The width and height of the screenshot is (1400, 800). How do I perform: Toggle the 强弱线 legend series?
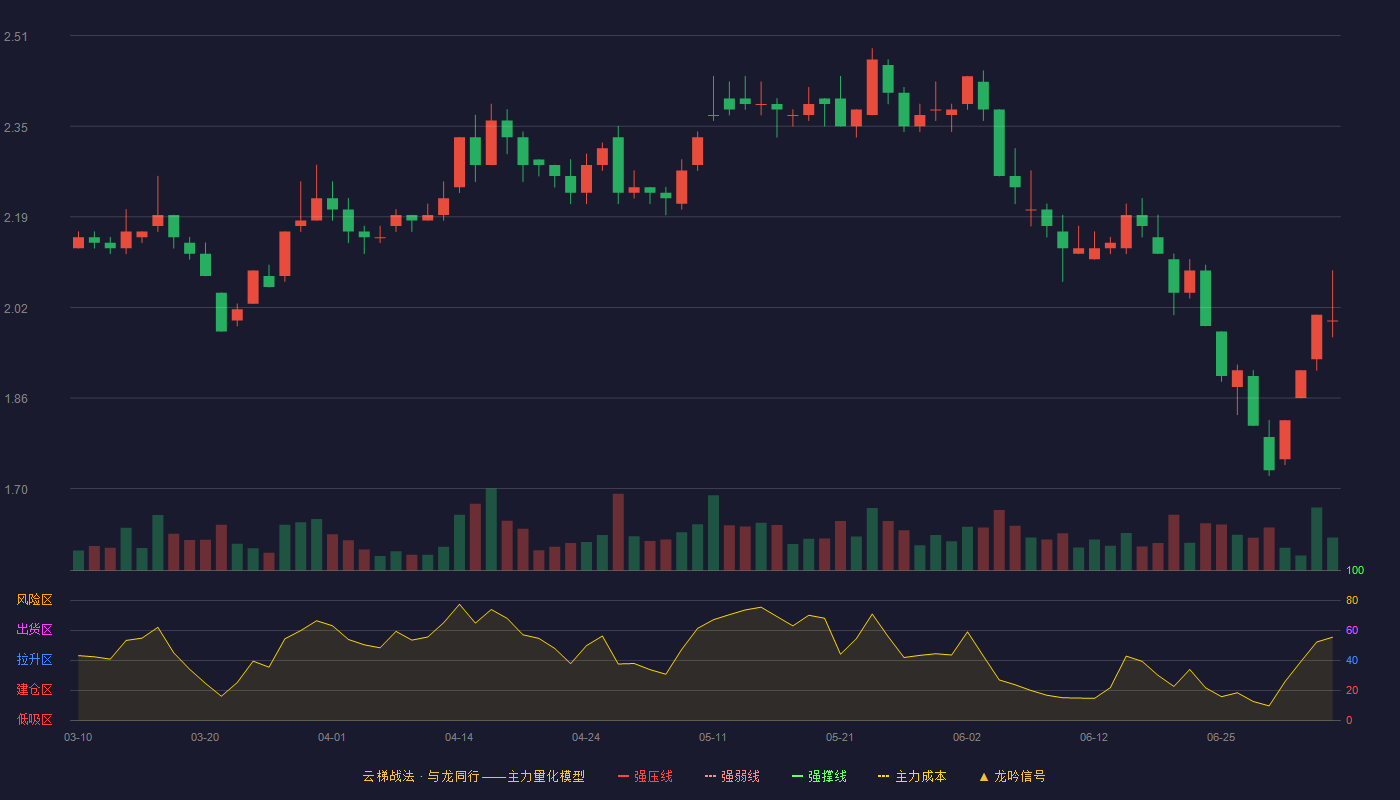[x=732, y=776]
